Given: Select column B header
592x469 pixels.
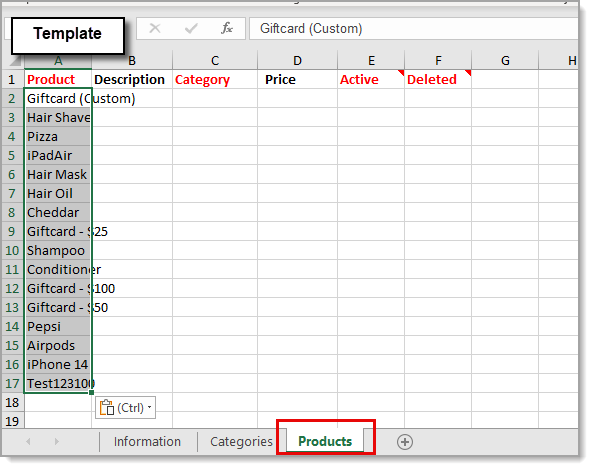Looking at the screenshot, I should [x=132, y=60].
